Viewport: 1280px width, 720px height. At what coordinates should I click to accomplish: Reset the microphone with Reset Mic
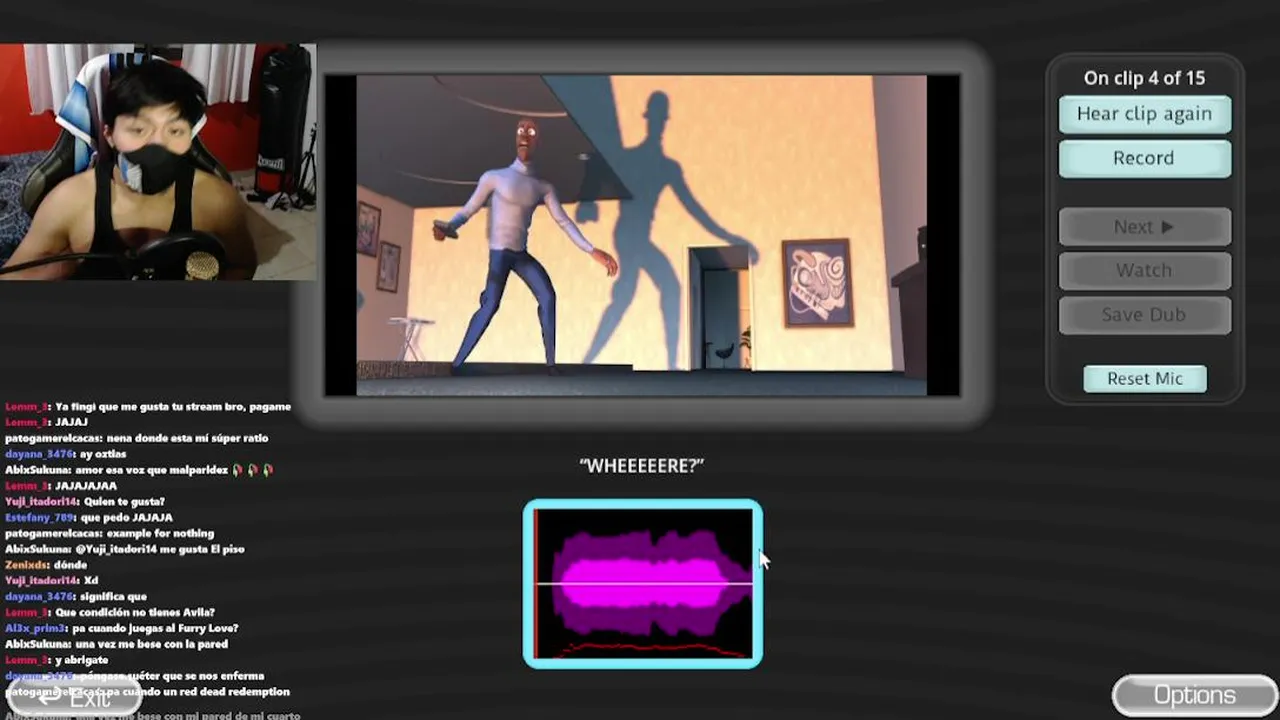(x=1145, y=378)
